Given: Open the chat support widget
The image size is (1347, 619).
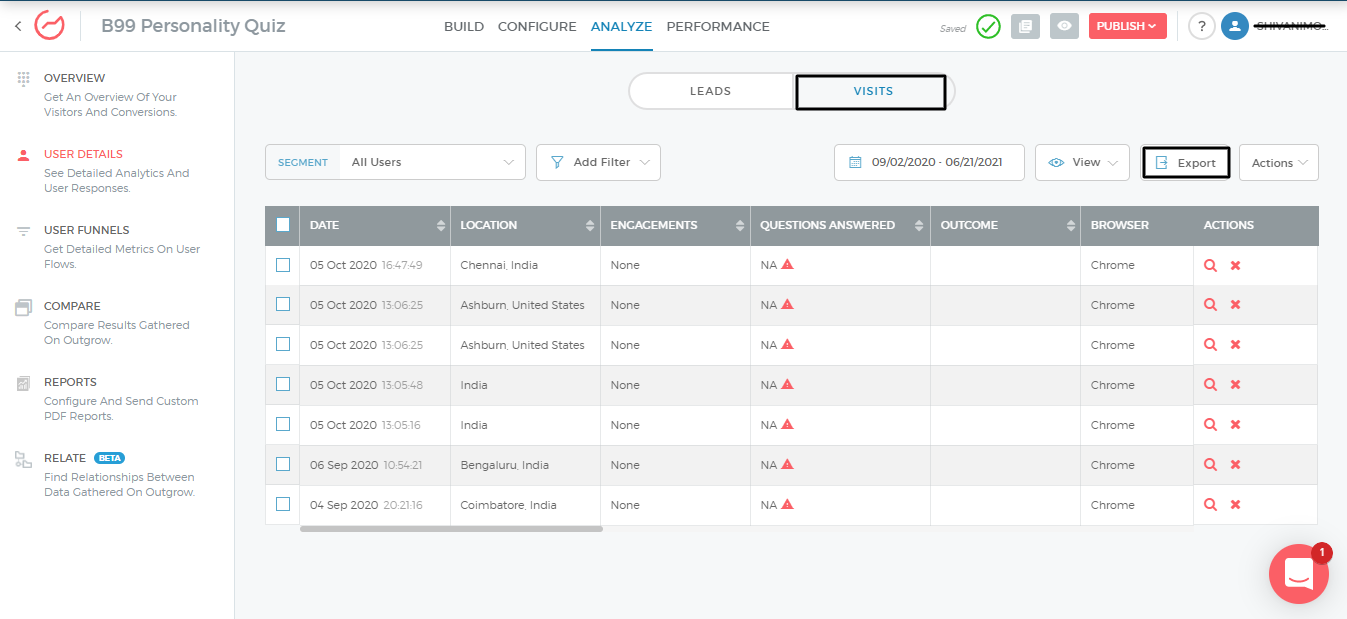Looking at the screenshot, I should click(1298, 574).
